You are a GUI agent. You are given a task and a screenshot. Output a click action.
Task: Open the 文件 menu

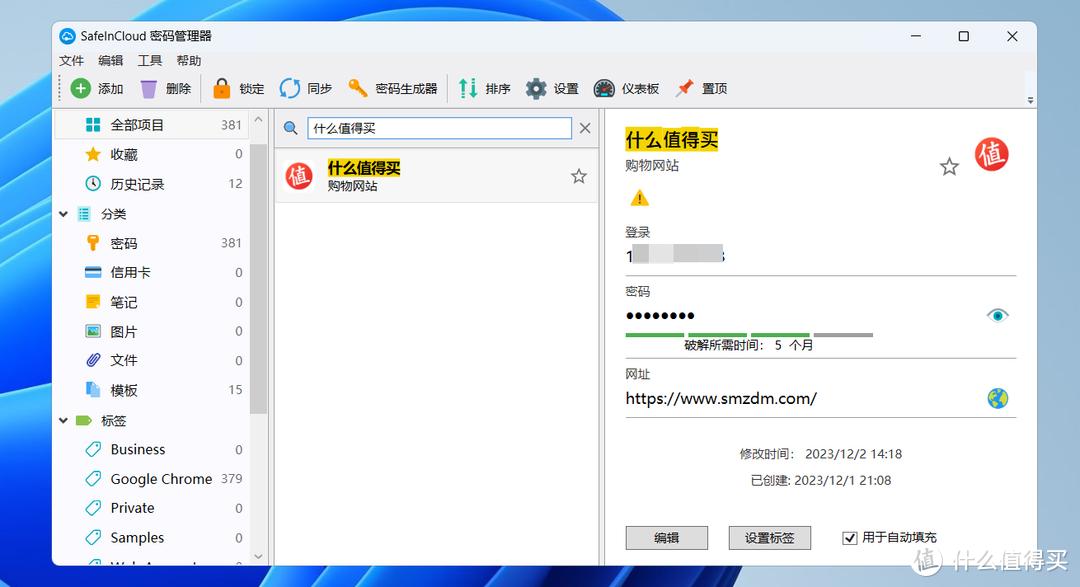pos(71,61)
